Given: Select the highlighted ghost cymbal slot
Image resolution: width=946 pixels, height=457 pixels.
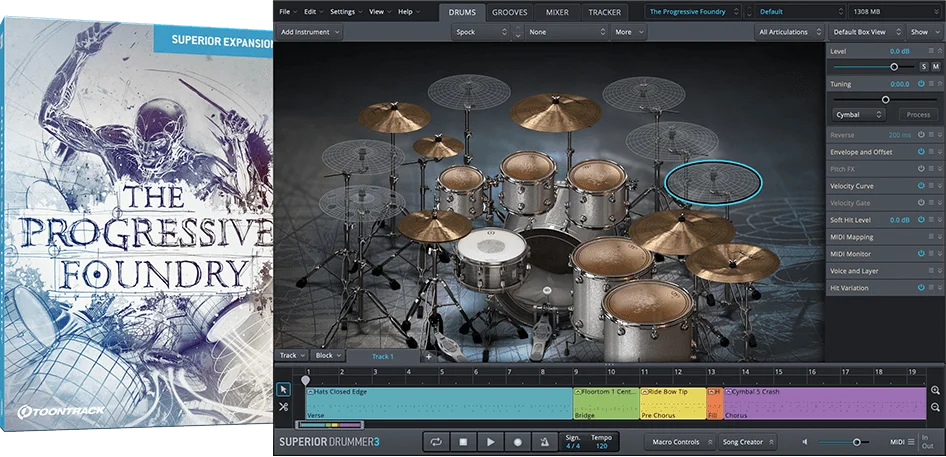Looking at the screenshot, I should [713, 183].
